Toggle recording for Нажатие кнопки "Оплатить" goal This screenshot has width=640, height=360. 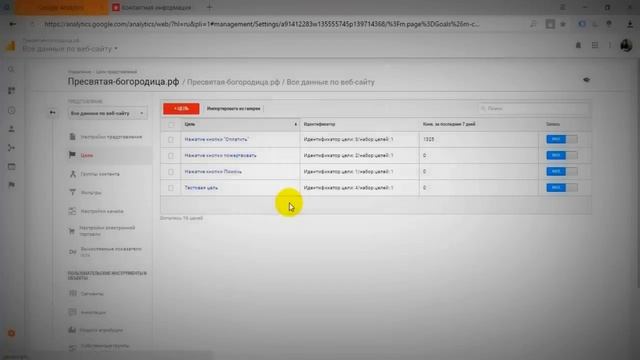pos(562,139)
